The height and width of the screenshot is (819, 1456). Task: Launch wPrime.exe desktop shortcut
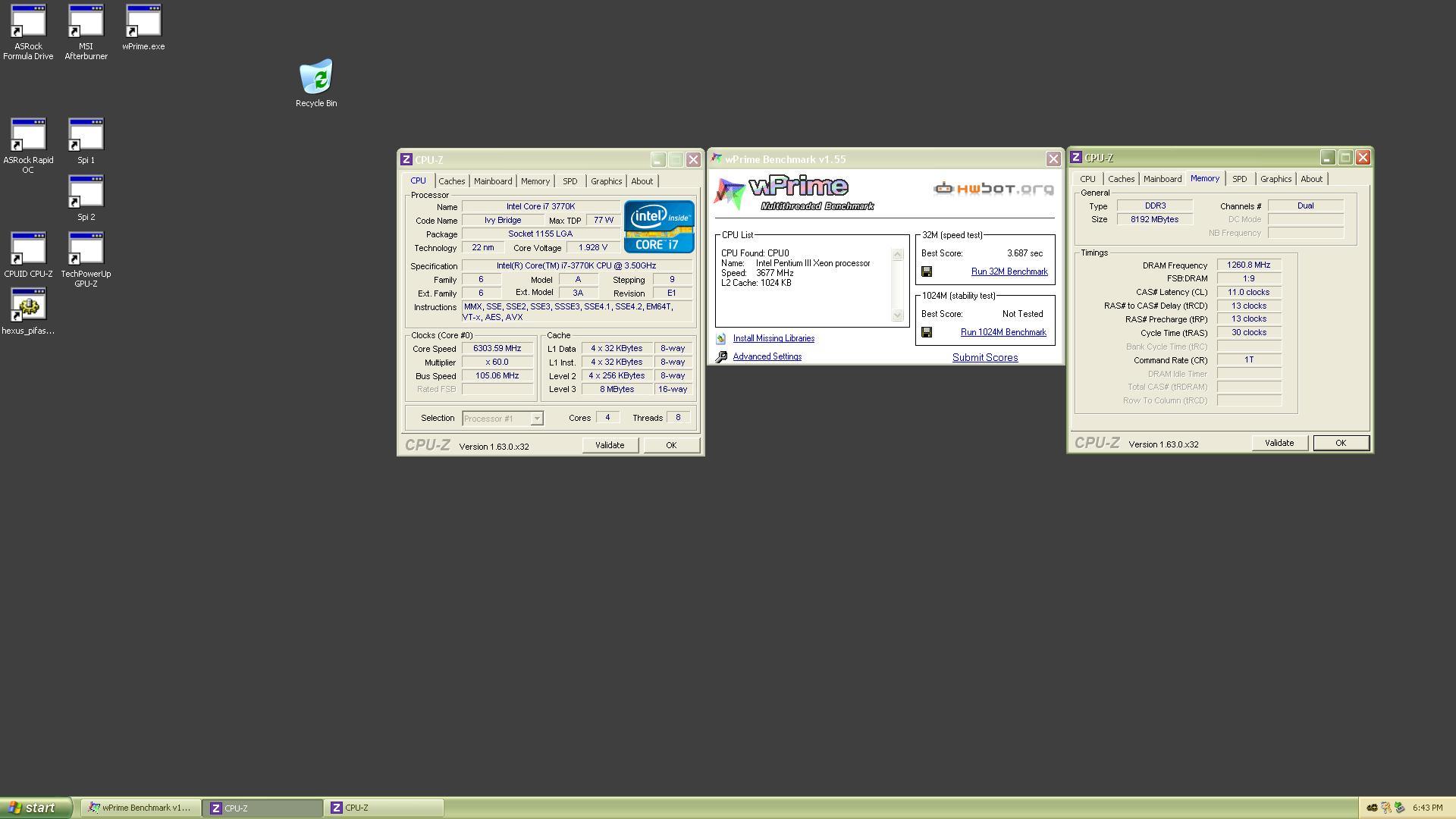pyautogui.click(x=143, y=27)
